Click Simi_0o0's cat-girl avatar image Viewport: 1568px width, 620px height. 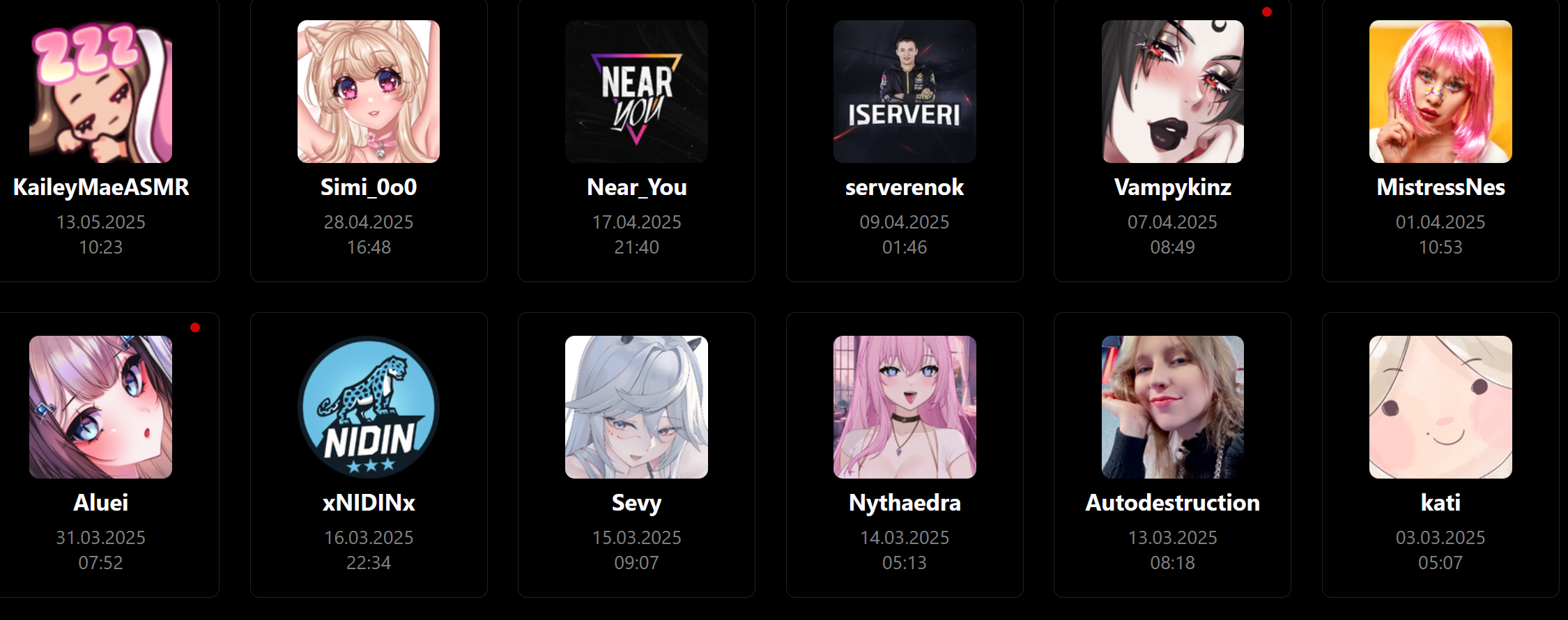coord(369,91)
